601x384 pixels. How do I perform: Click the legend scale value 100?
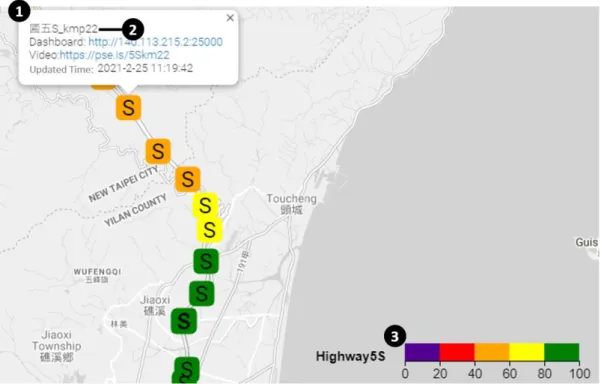click(x=580, y=373)
